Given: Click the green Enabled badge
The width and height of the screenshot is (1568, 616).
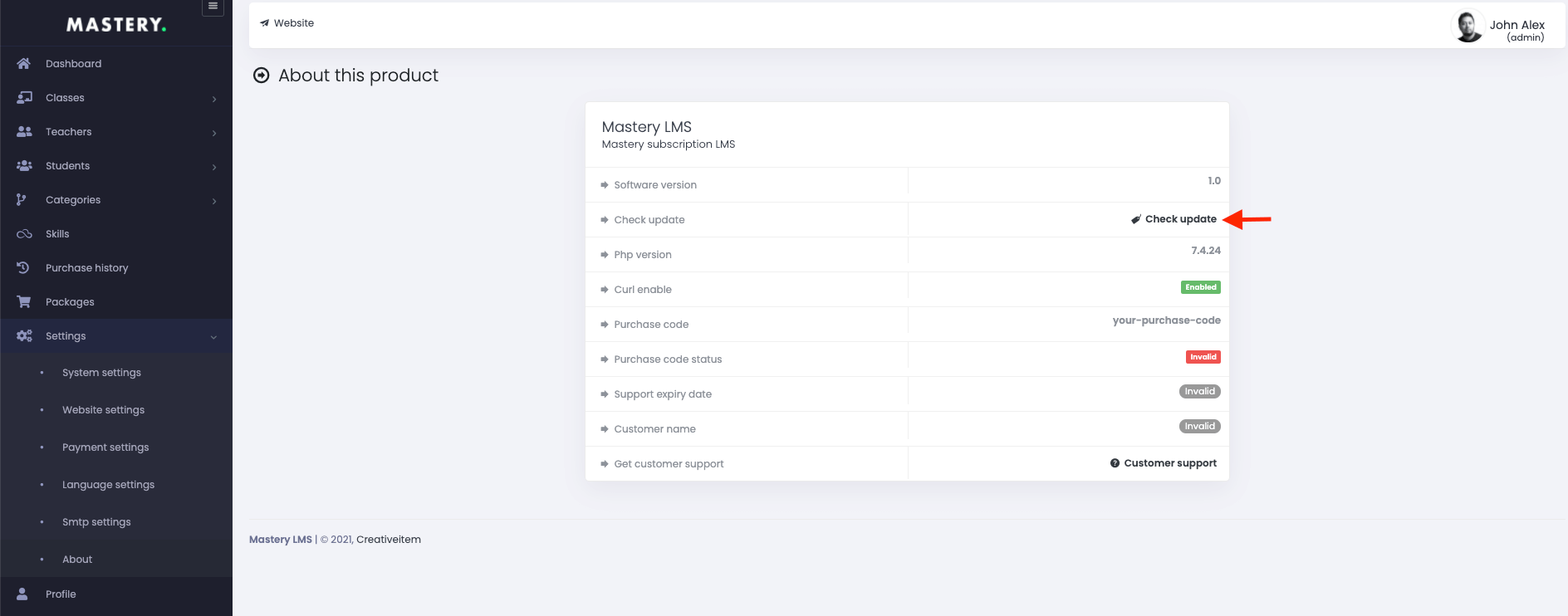Looking at the screenshot, I should coord(1201,287).
